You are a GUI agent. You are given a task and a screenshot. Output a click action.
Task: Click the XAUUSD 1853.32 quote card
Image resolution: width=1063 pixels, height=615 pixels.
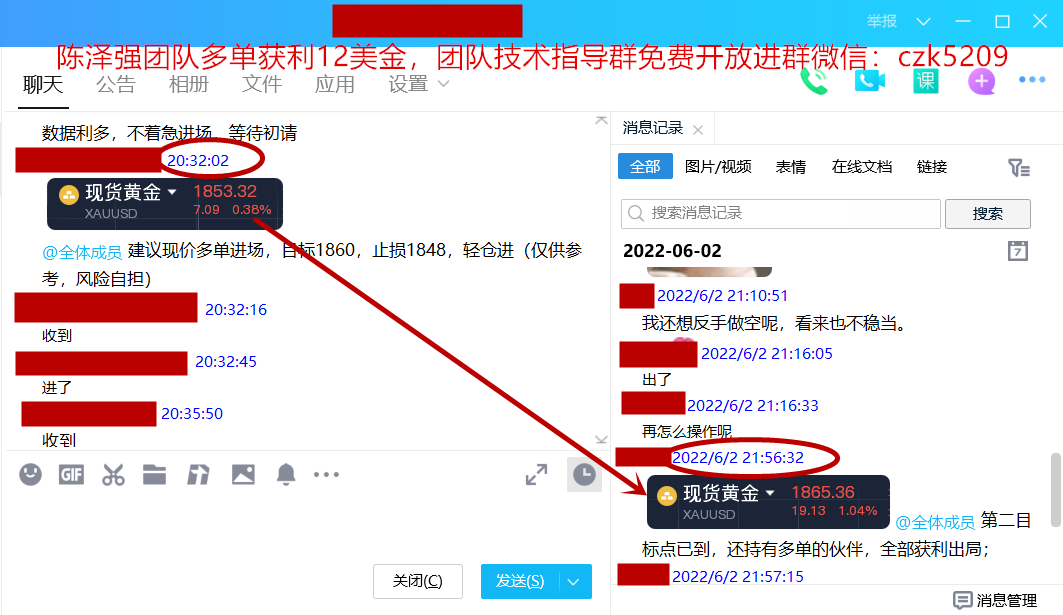[x=165, y=203]
